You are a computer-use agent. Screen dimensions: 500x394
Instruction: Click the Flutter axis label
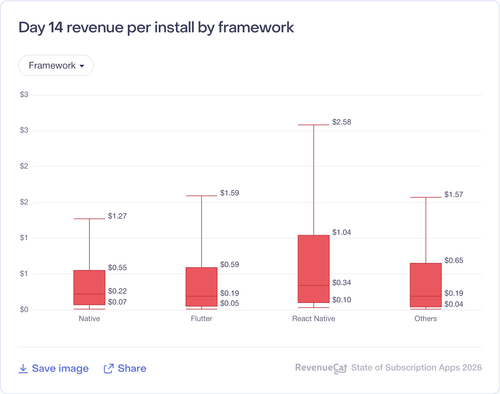pos(201,319)
